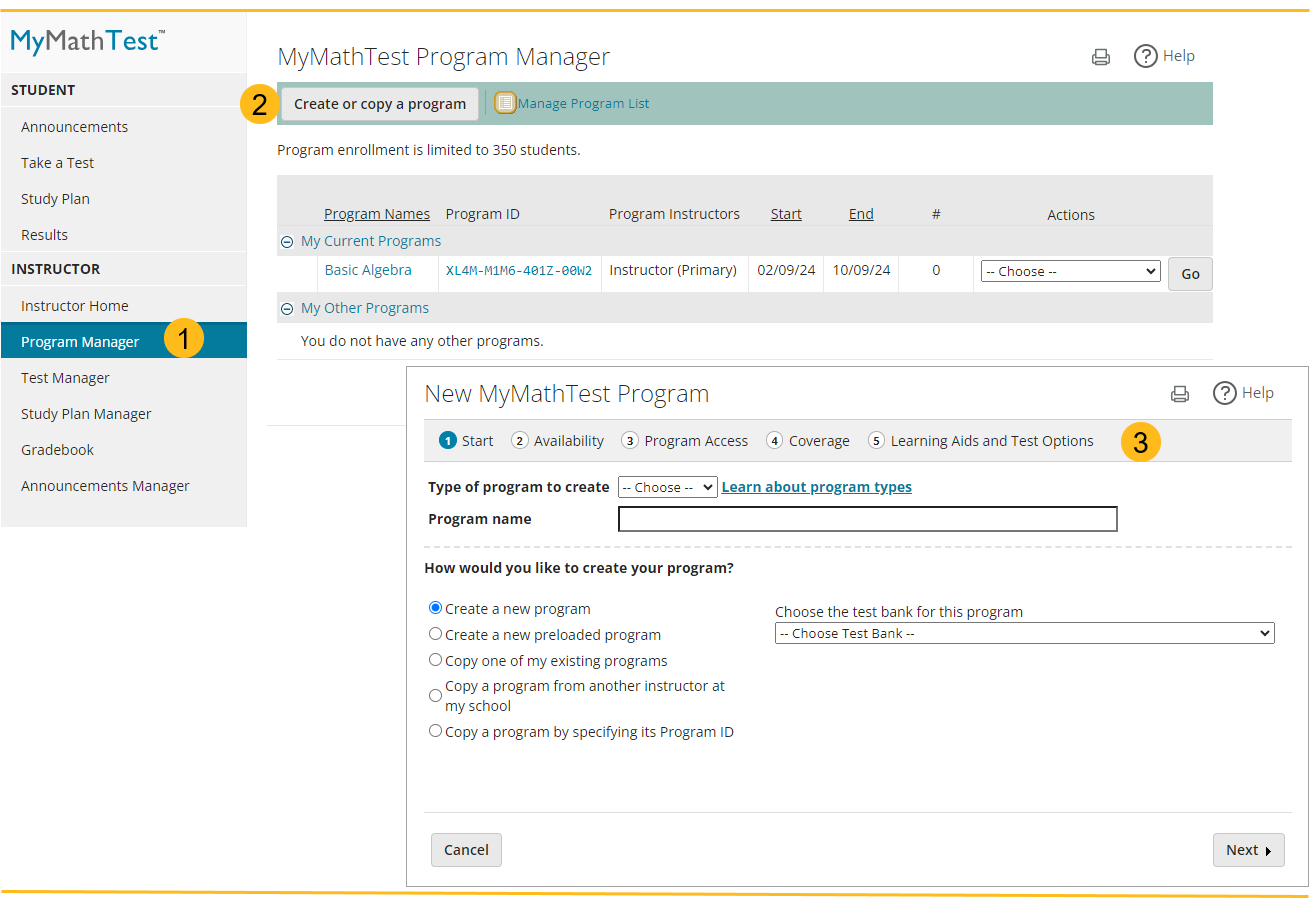Go to step 4 Coverage tab
Viewport: 1310px width, 905px height.
click(808, 441)
